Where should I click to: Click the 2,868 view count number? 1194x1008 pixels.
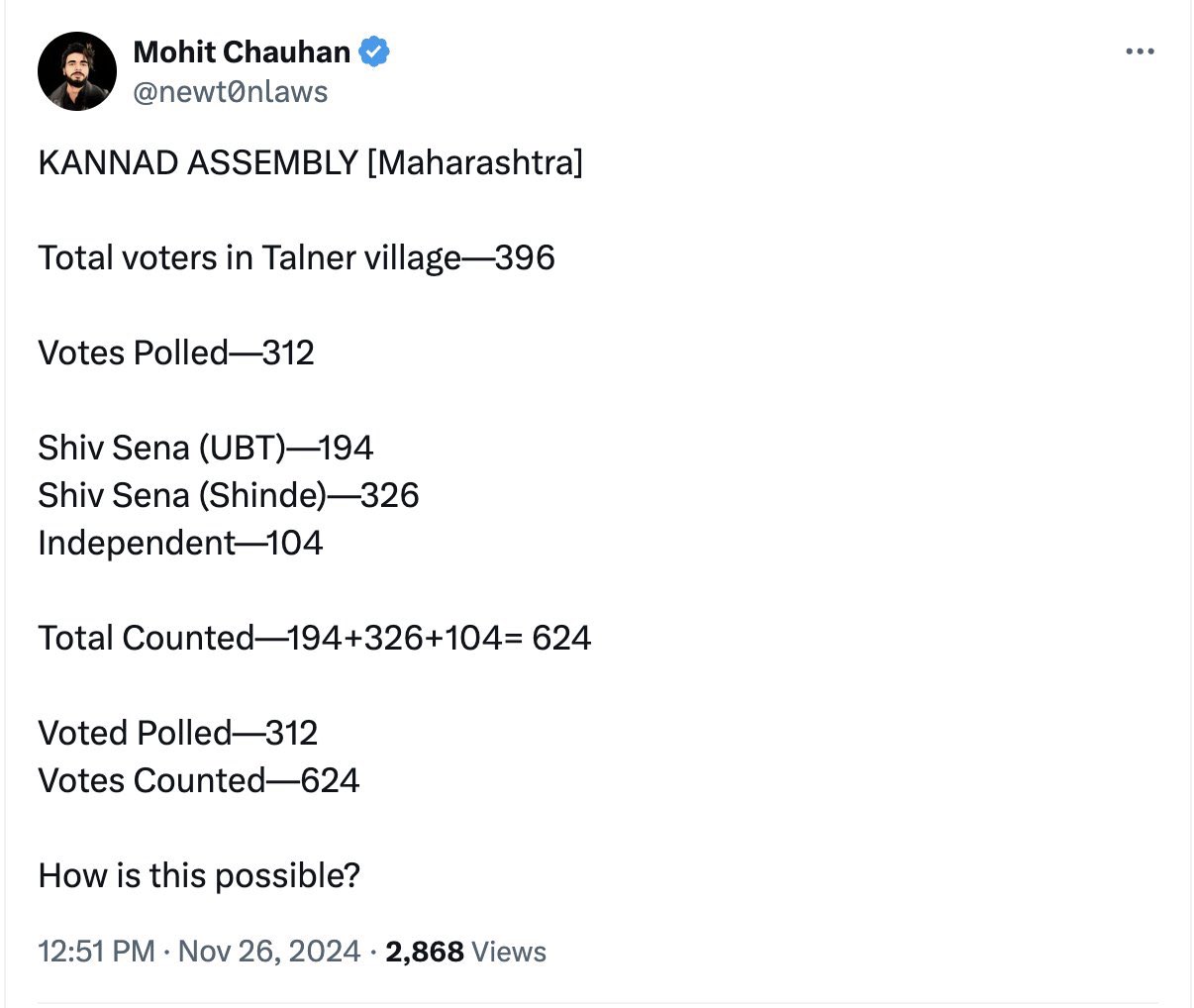click(425, 952)
